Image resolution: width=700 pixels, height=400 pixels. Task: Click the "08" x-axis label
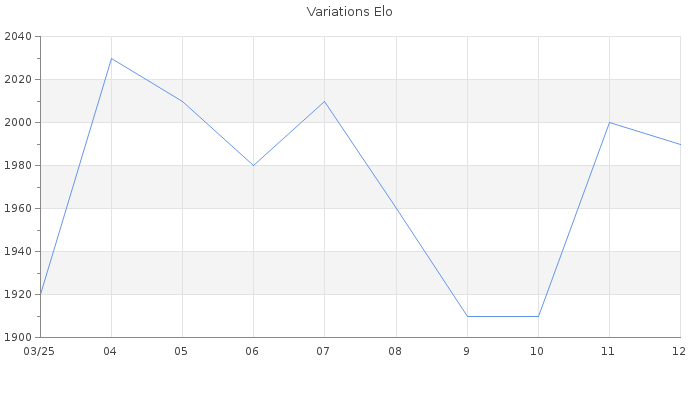point(396,352)
